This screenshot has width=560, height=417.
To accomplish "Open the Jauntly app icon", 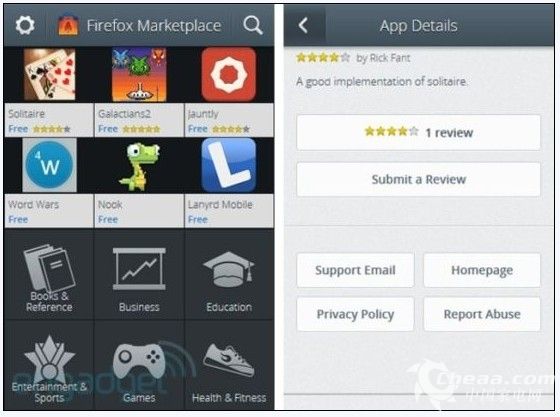I will click(x=229, y=75).
